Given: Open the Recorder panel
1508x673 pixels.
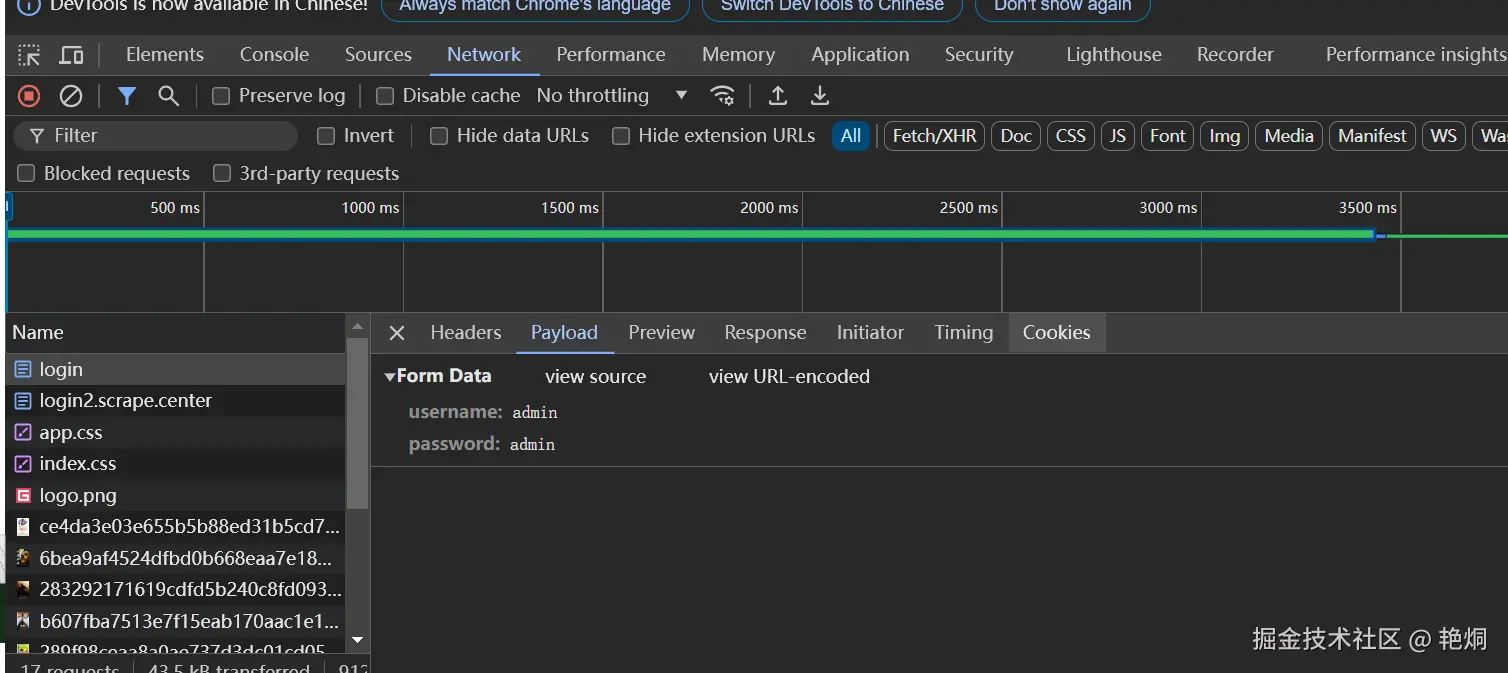Looking at the screenshot, I should click(x=1235, y=55).
